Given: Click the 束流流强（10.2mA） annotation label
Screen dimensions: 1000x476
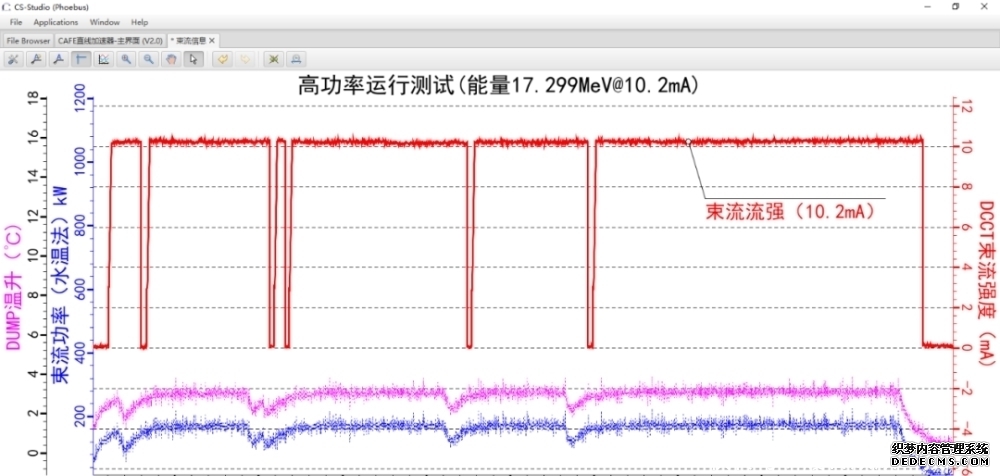Looking at the screenshot, I should click(789, 211).
